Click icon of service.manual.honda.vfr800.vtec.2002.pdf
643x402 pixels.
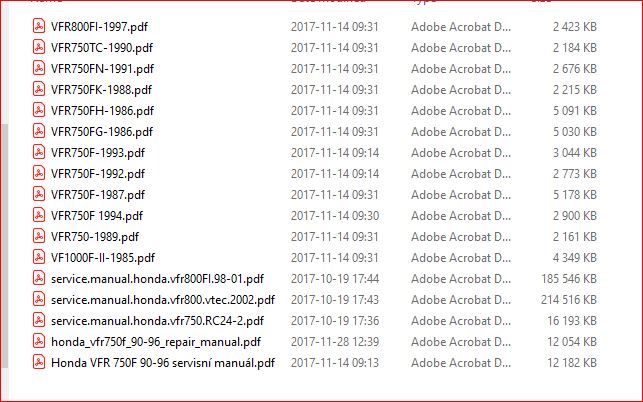click(39, 299)
